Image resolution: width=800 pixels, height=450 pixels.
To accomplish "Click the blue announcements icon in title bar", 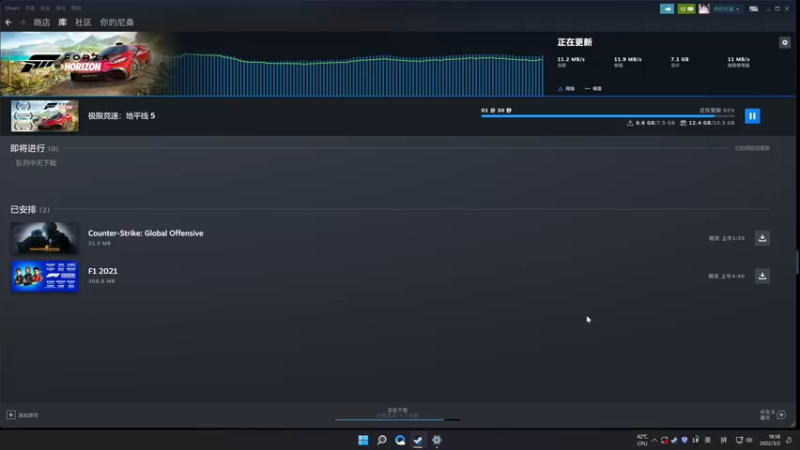I will [x=667, y=9].
